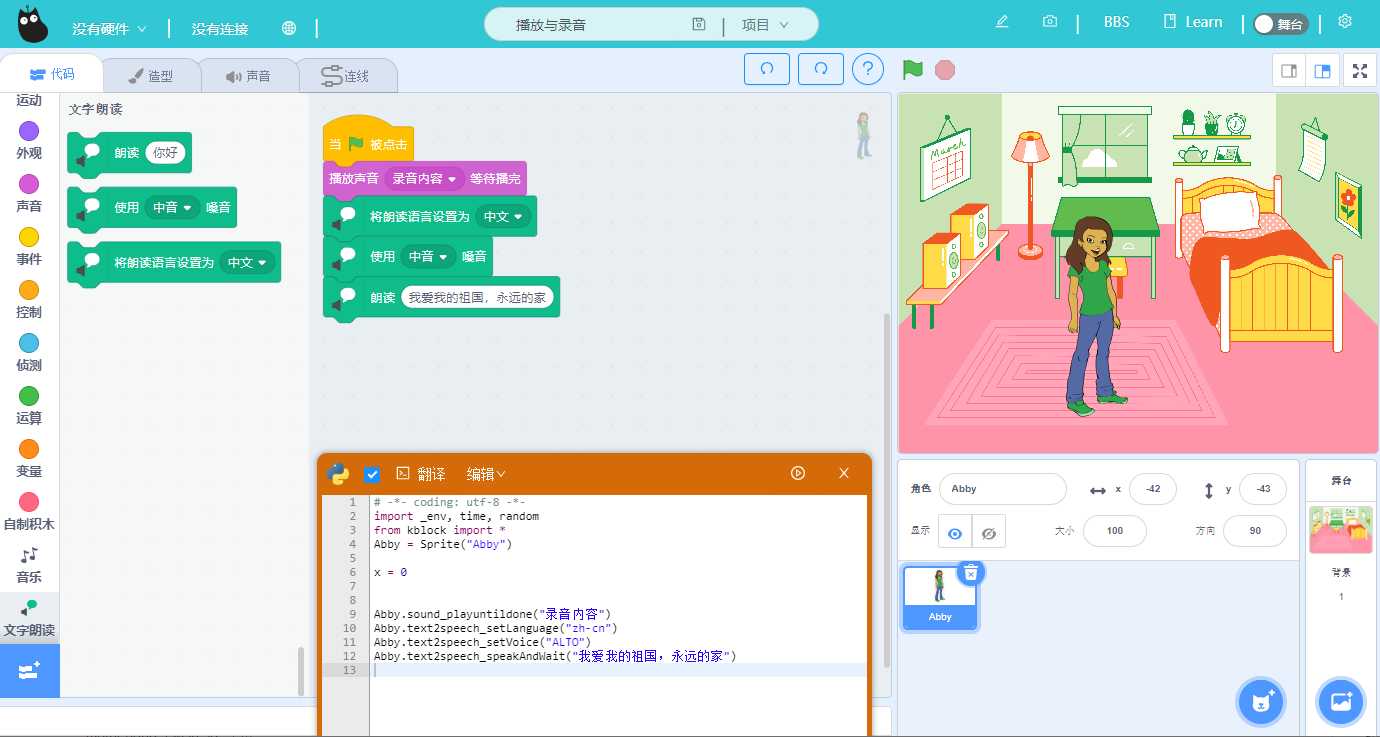The image size is (1380, 737).
Task: Select the 外观 (Looks) block category
Action: 29,140
